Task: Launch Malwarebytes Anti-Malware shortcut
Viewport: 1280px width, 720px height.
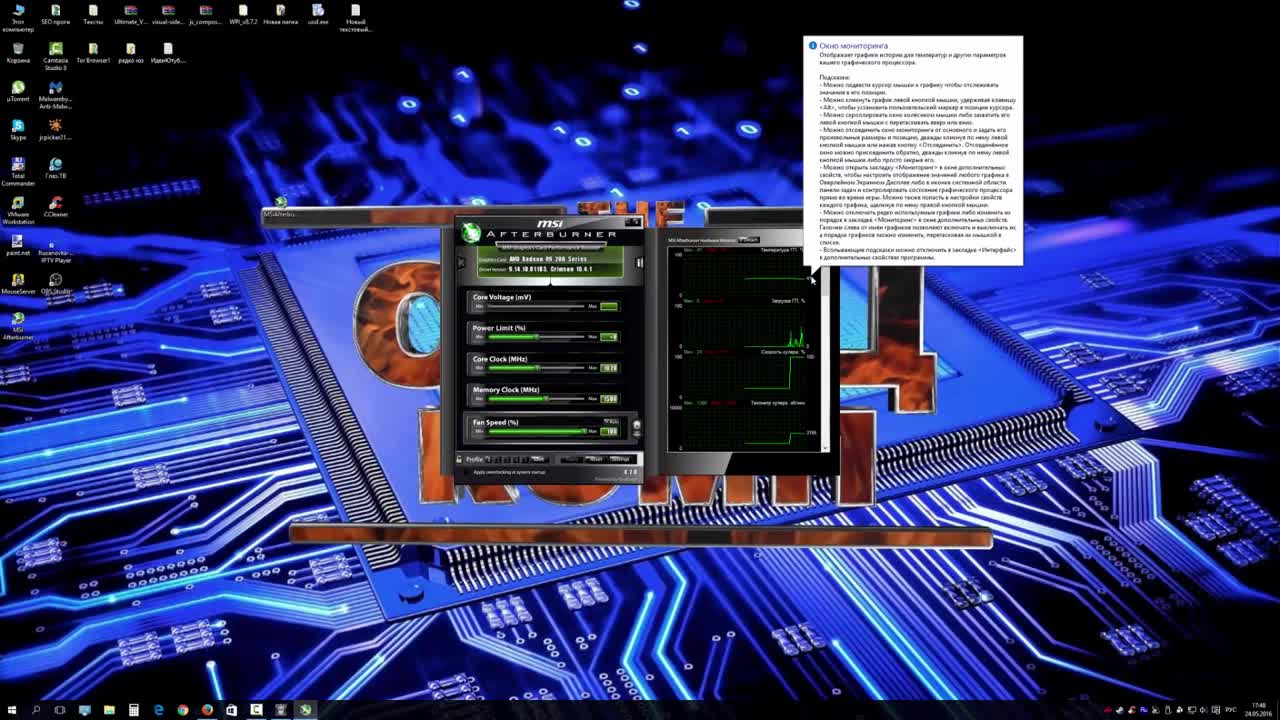Action: 55,95
